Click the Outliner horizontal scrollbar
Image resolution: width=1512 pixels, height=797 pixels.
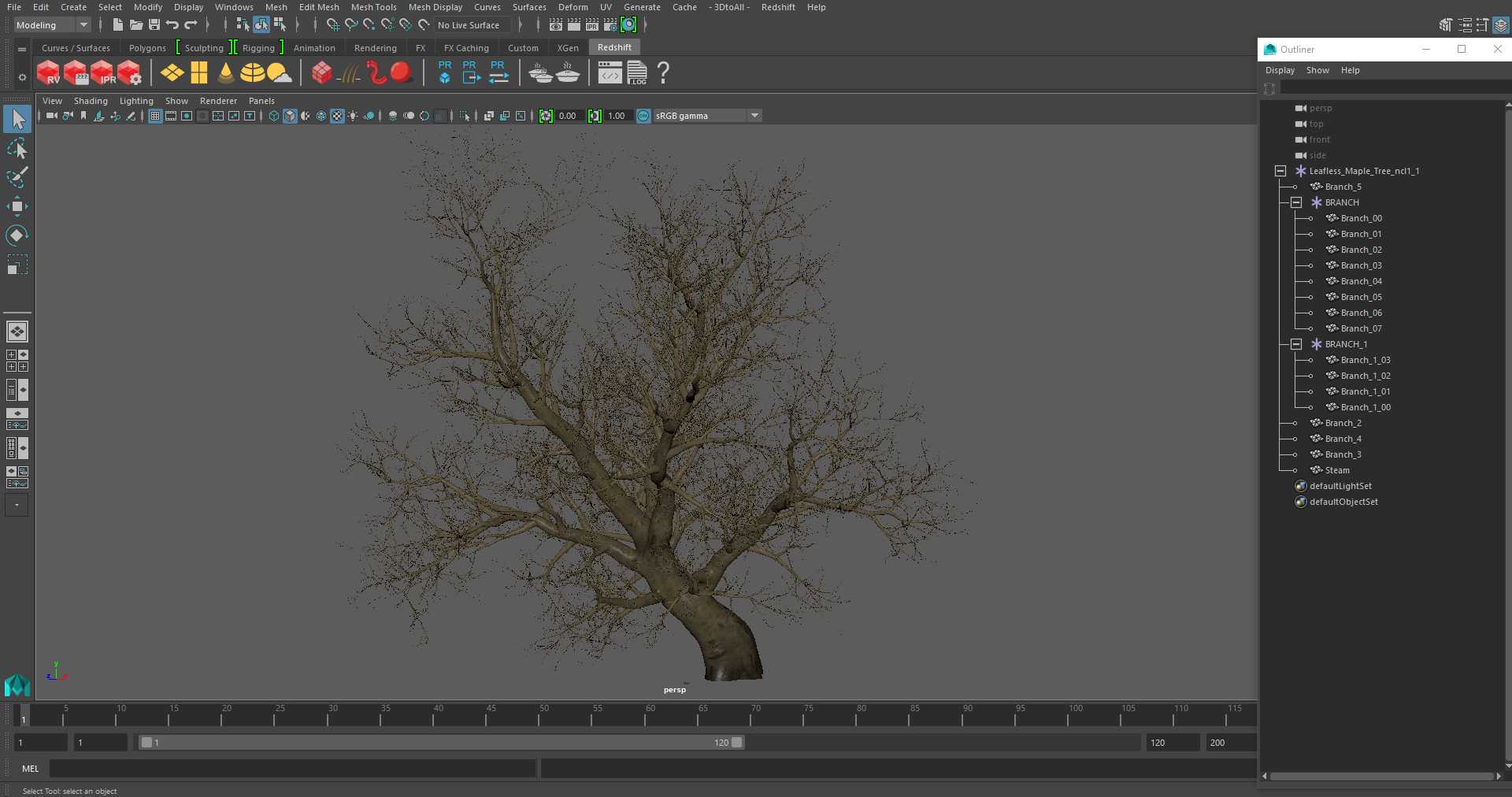click(1382, 776)
